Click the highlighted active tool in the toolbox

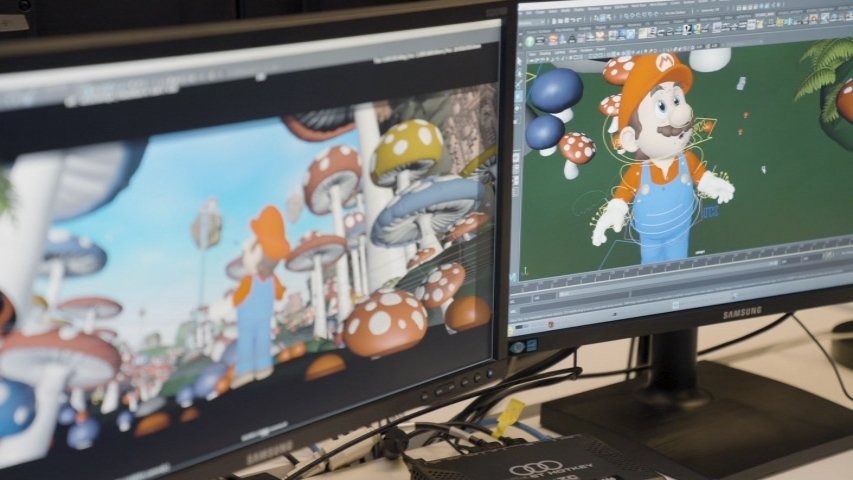[518, 96]
